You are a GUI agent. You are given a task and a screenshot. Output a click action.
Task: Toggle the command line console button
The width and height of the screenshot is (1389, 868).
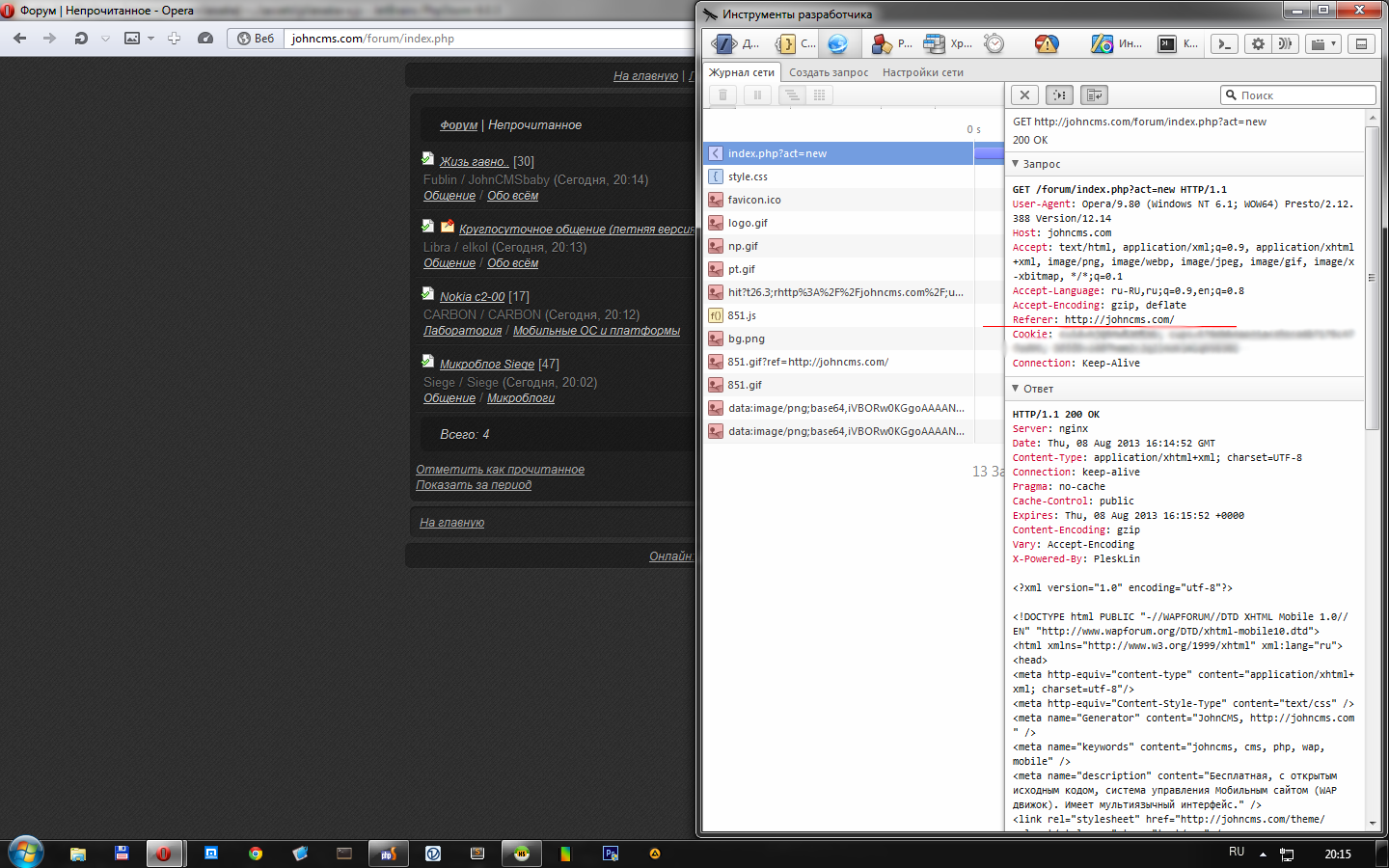1224,43
